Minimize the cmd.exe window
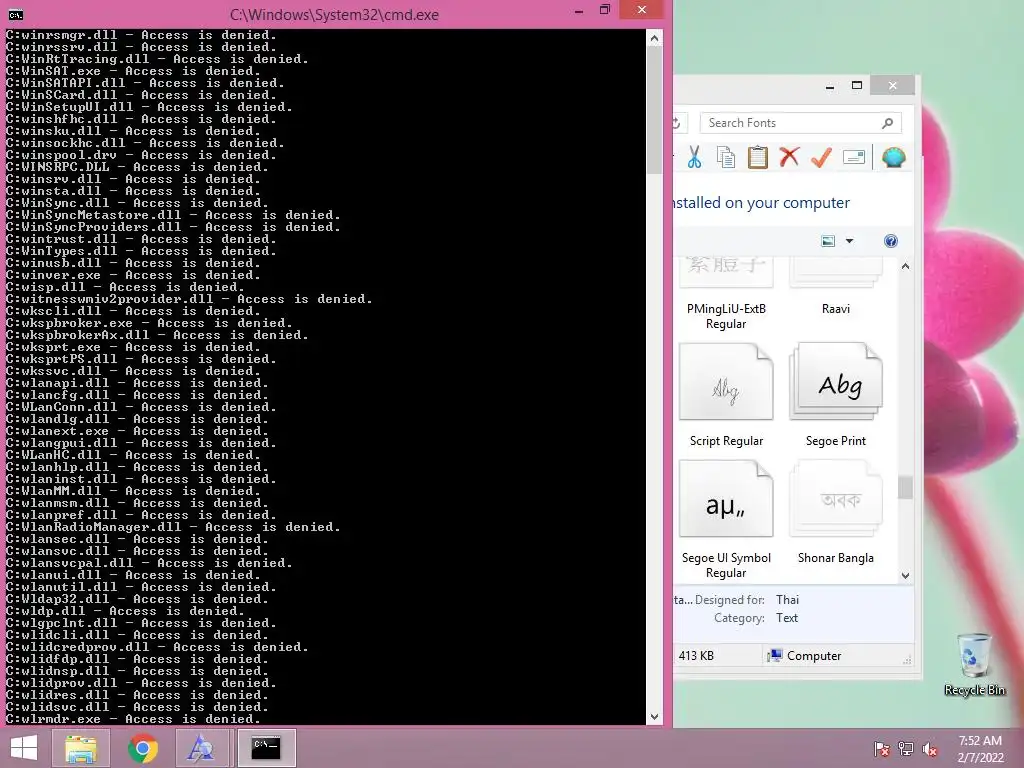This screenshot has width=1024, height=768. pos(579,10)
